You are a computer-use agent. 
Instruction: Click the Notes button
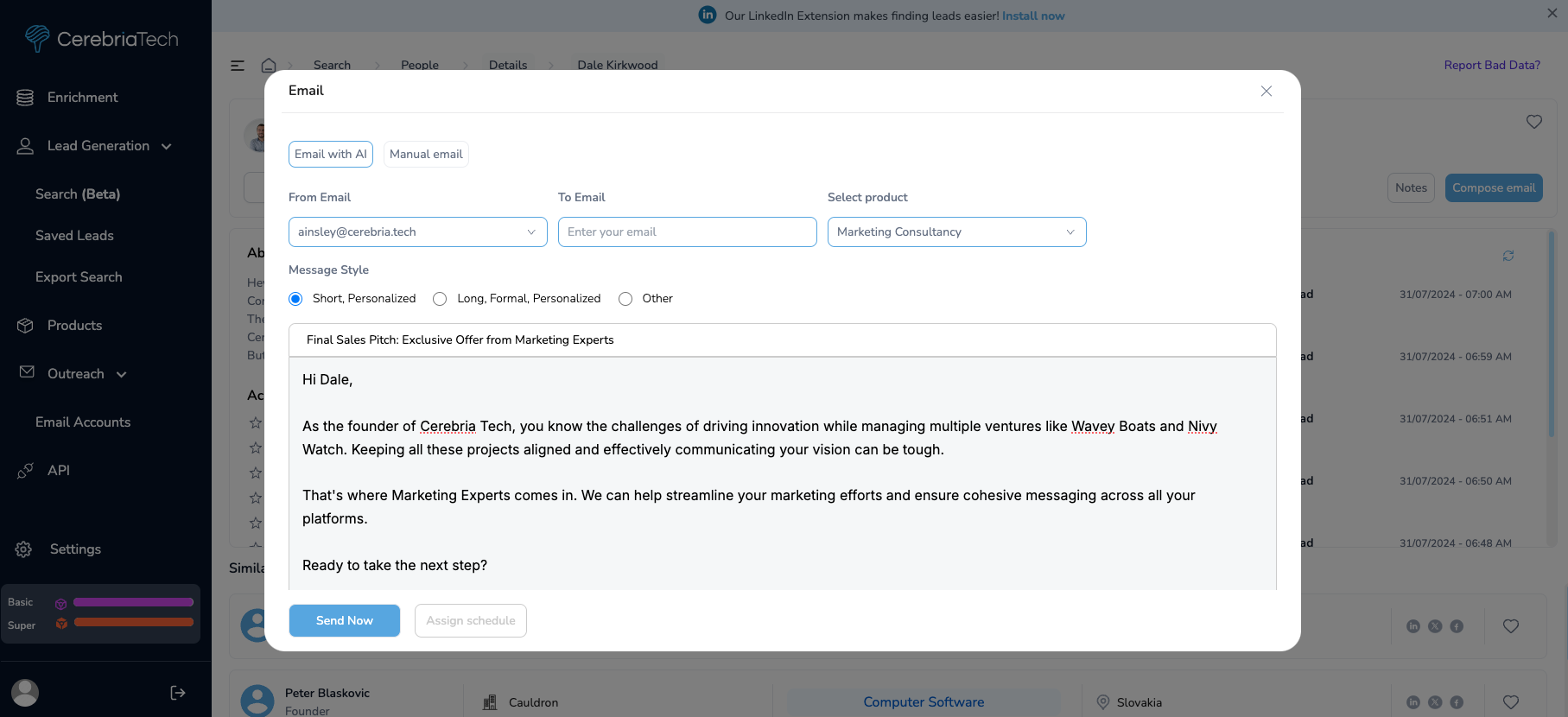click(x=1411, y=187)
